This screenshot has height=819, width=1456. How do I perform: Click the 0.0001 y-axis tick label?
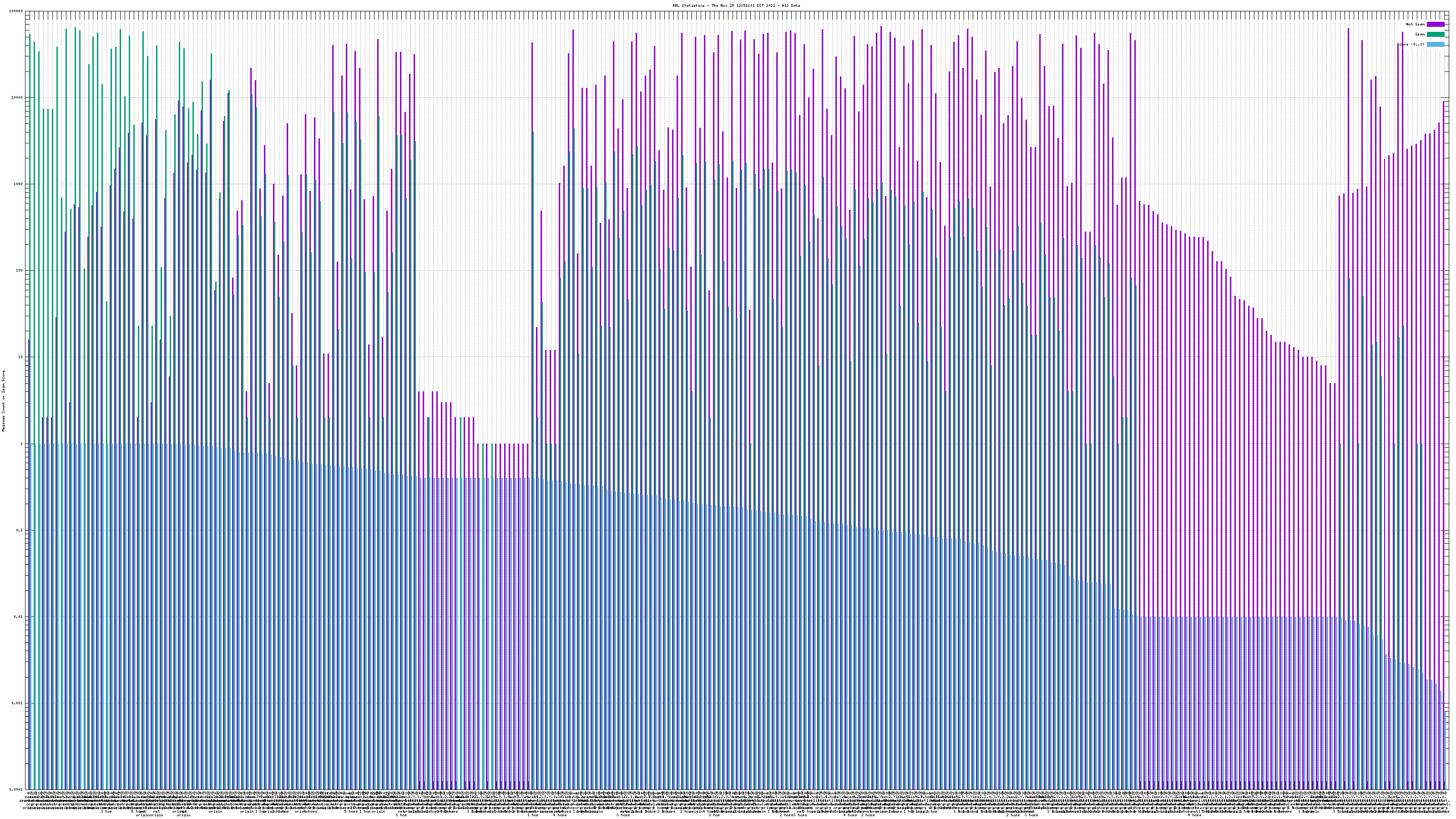(x=16, y=789)
